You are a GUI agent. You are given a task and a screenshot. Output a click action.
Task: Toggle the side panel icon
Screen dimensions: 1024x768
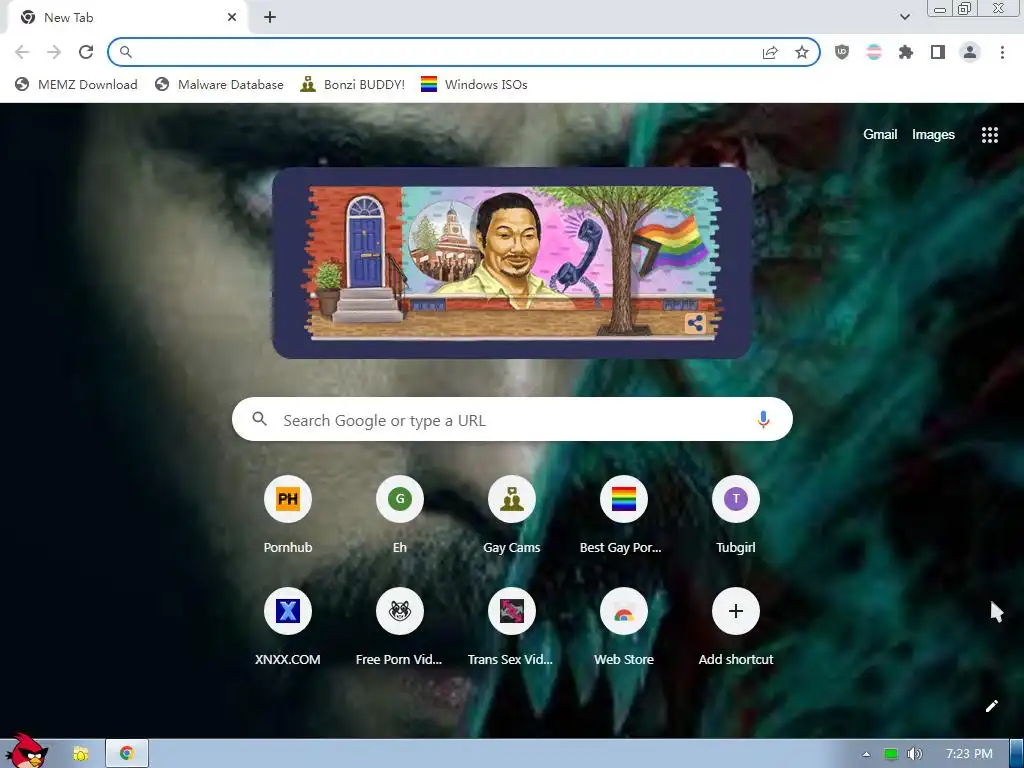[938, 52]
